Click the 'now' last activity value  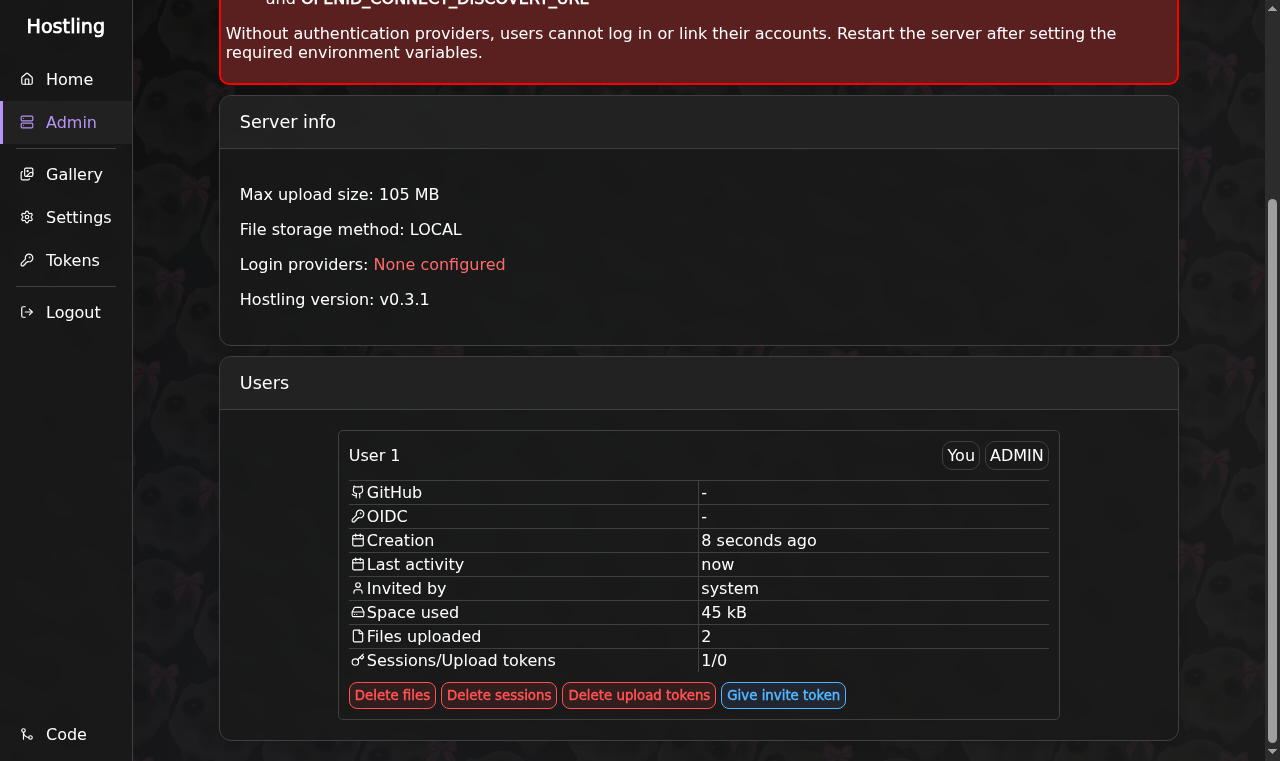pyautogui.click(x=718, y=564)
